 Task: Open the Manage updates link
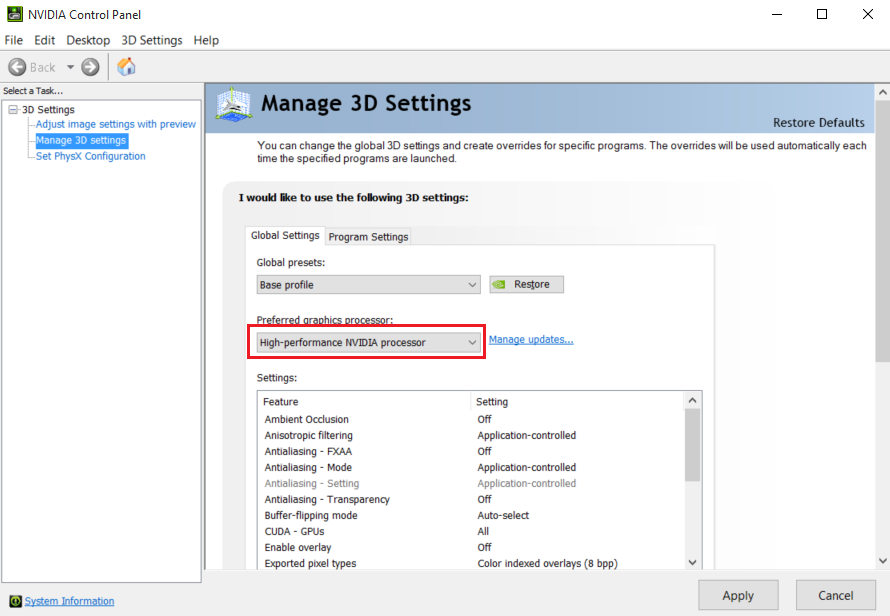click(x=531, y=339)
